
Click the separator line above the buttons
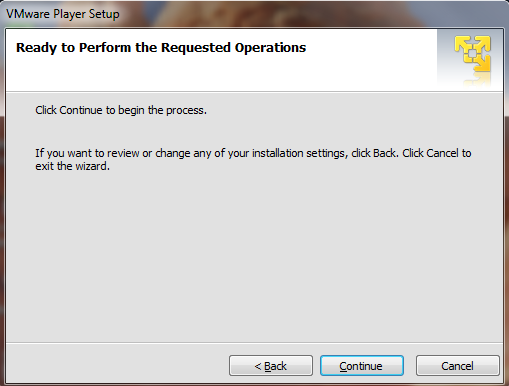[254, 342]
